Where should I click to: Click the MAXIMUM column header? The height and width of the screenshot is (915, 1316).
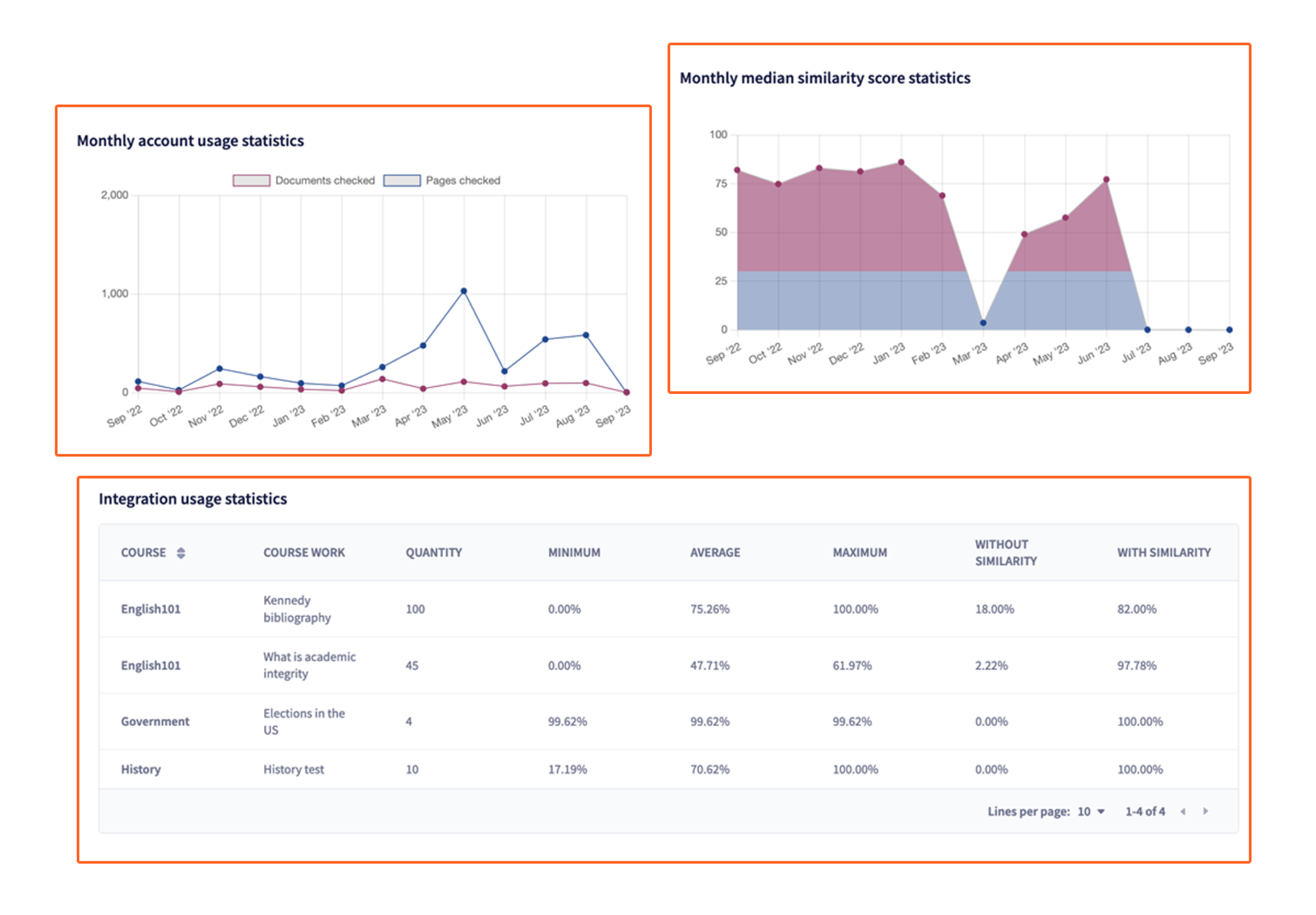click(860, 553)
